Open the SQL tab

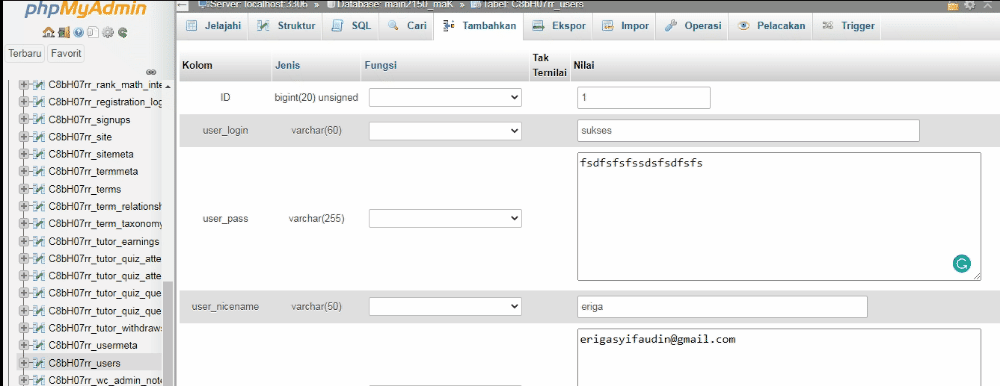(x=351, y=26)
